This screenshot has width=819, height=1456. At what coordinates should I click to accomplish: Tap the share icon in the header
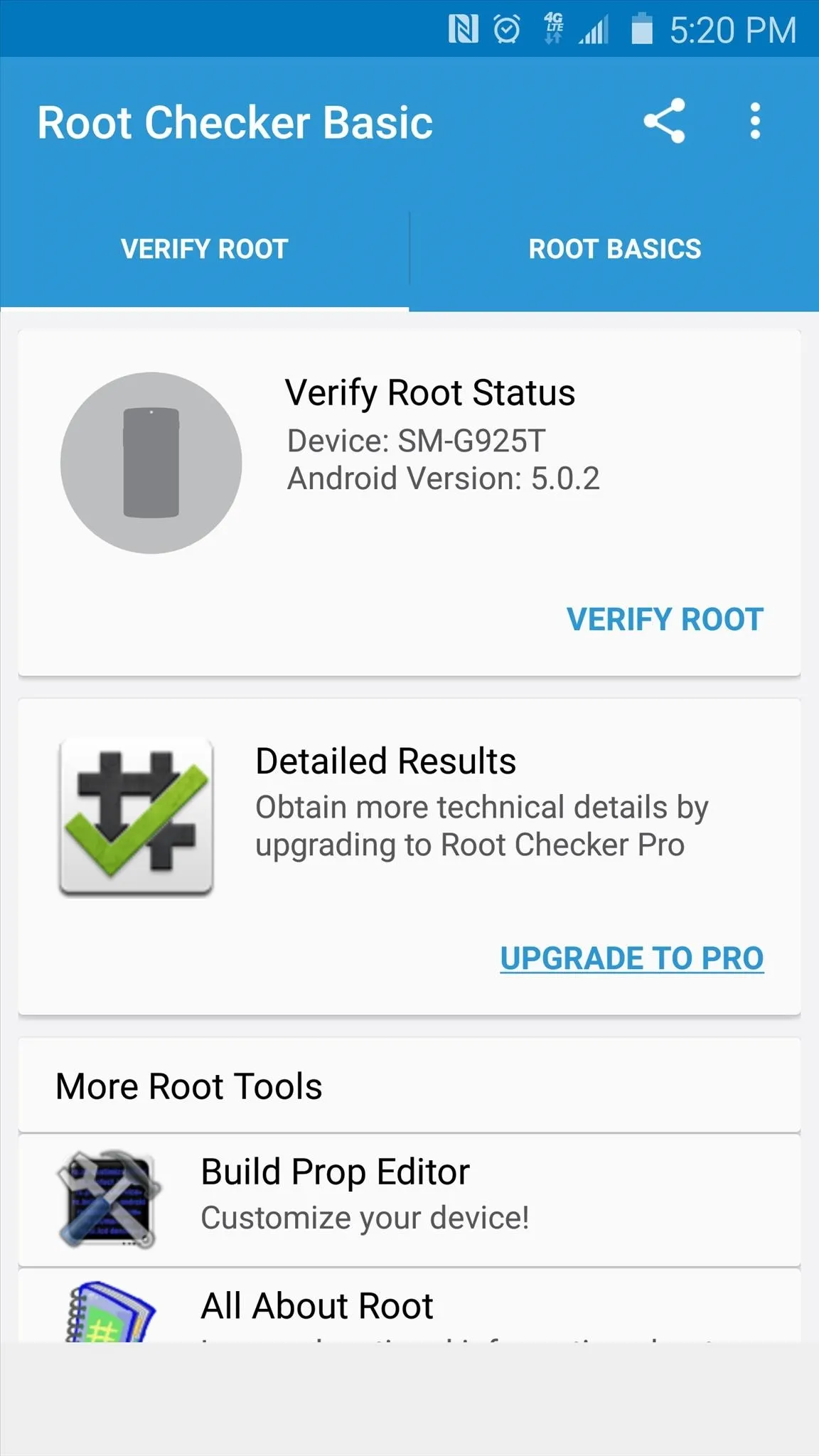point(664,122)
